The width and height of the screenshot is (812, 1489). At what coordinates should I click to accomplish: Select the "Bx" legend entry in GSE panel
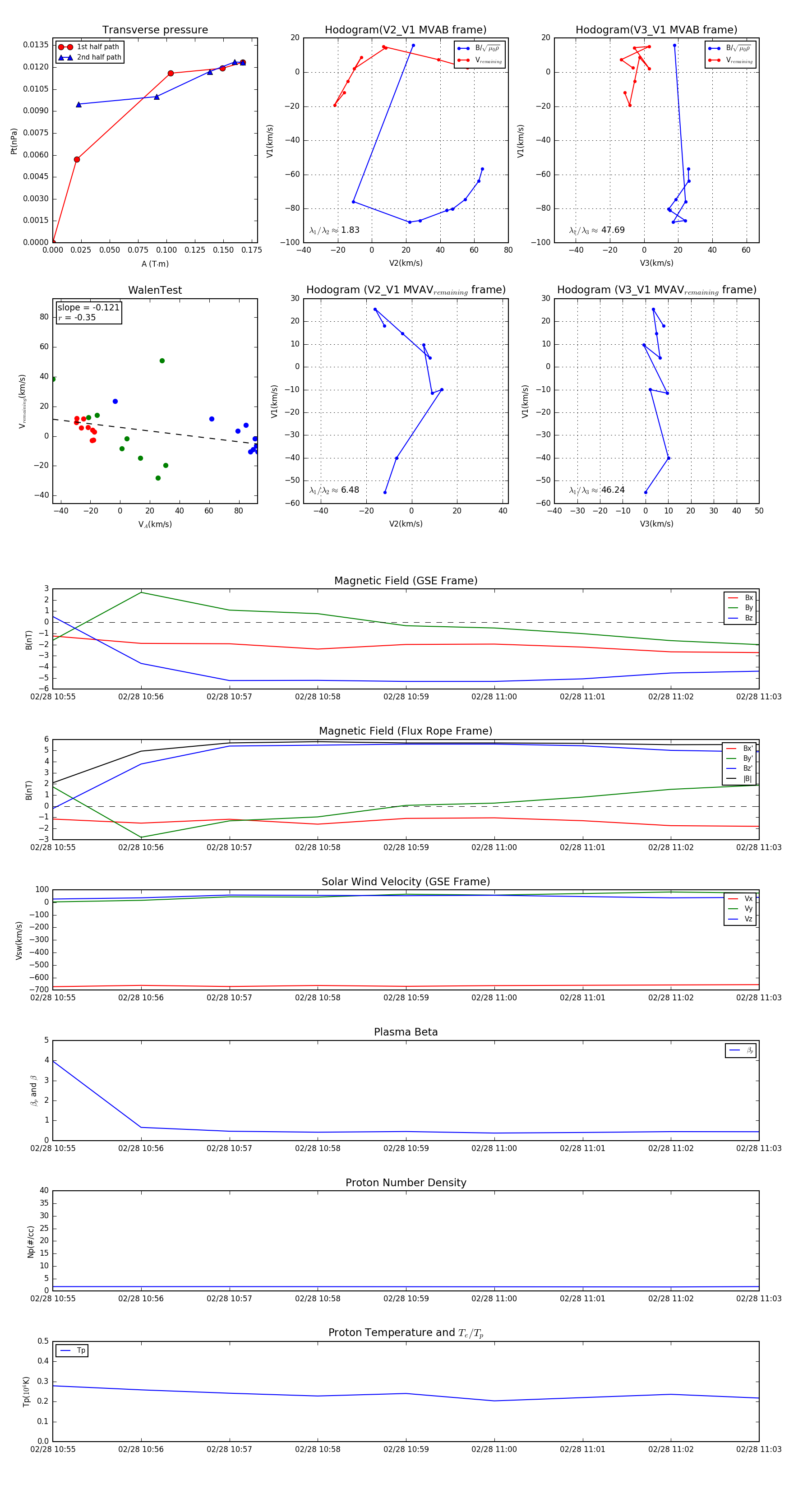pos(740,598)
